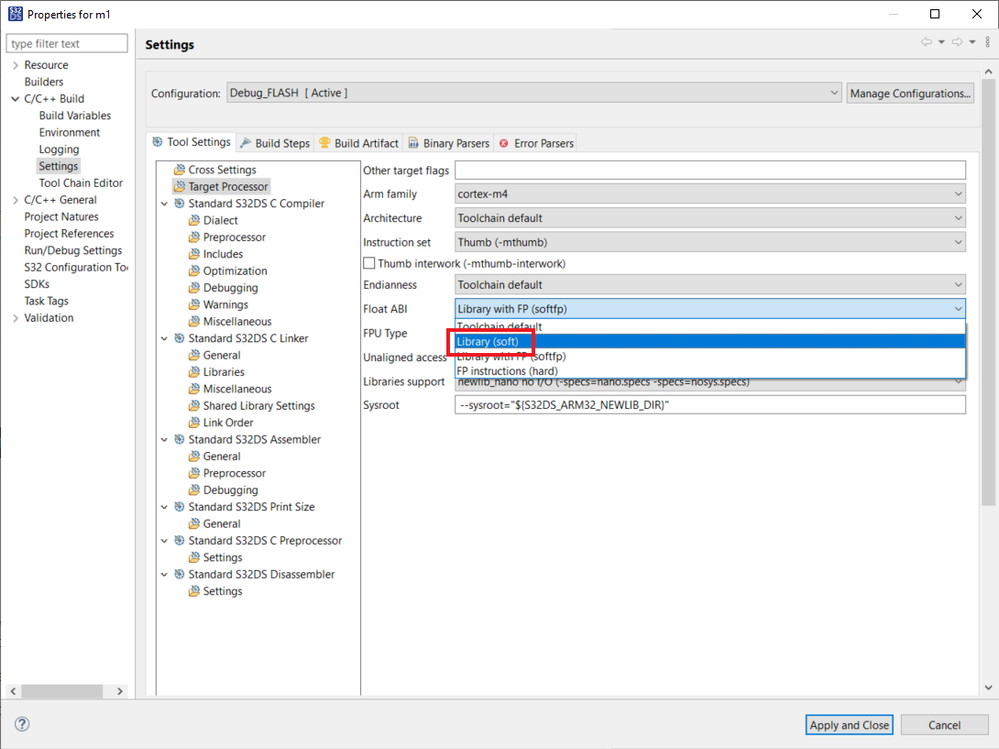Click the left panel horizontal scrollbar
This screenshot has width=999, height=749.
pos(60,691)
